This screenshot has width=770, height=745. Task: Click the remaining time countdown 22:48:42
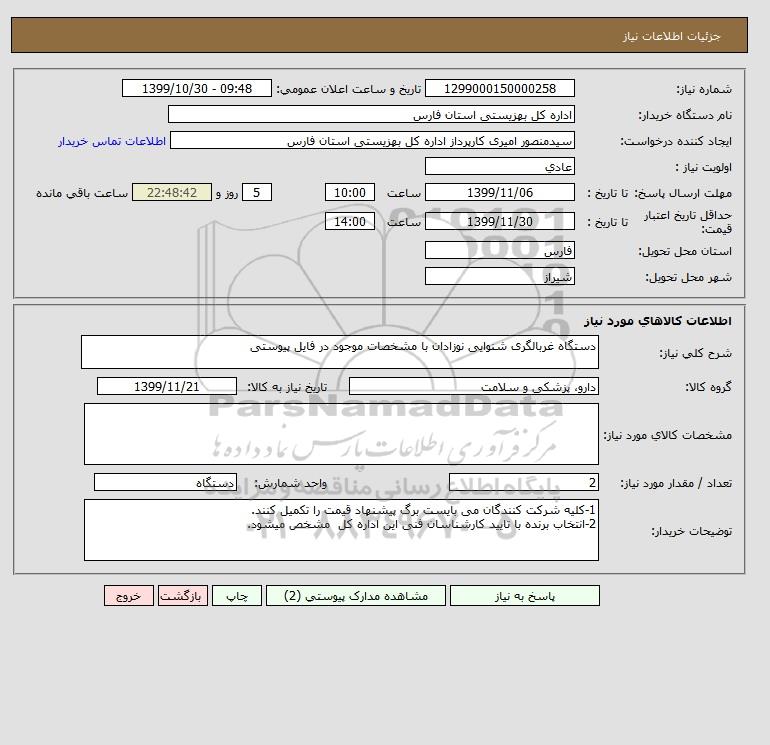(x=172, y=192)
